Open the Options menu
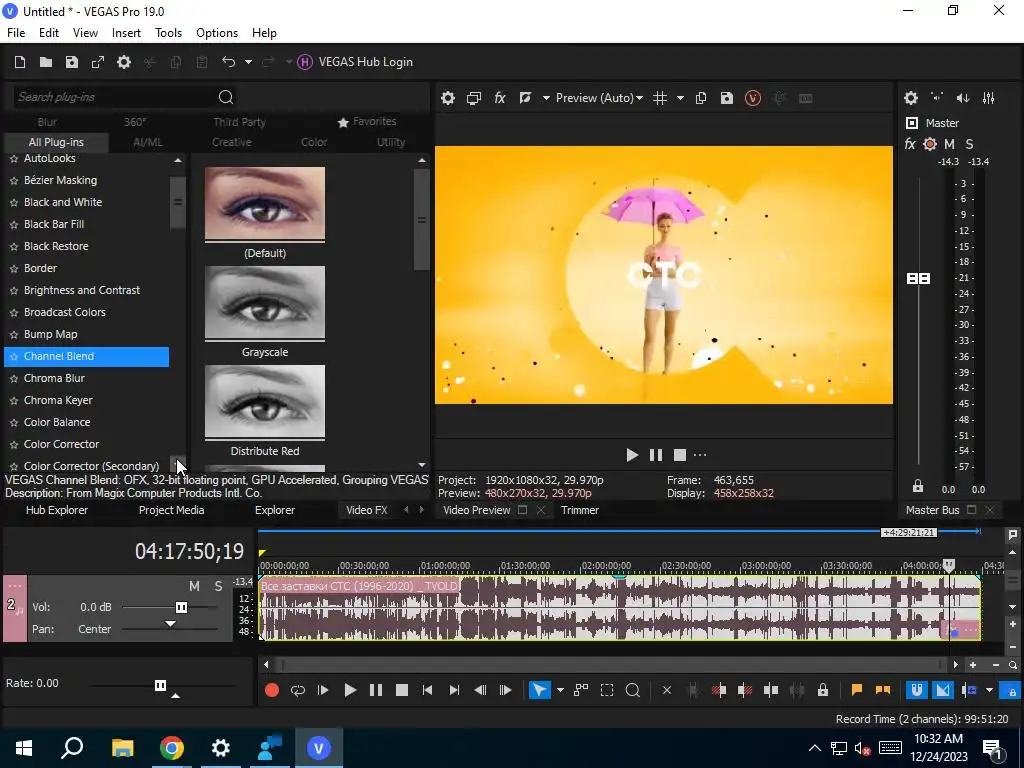 (217, 33)
